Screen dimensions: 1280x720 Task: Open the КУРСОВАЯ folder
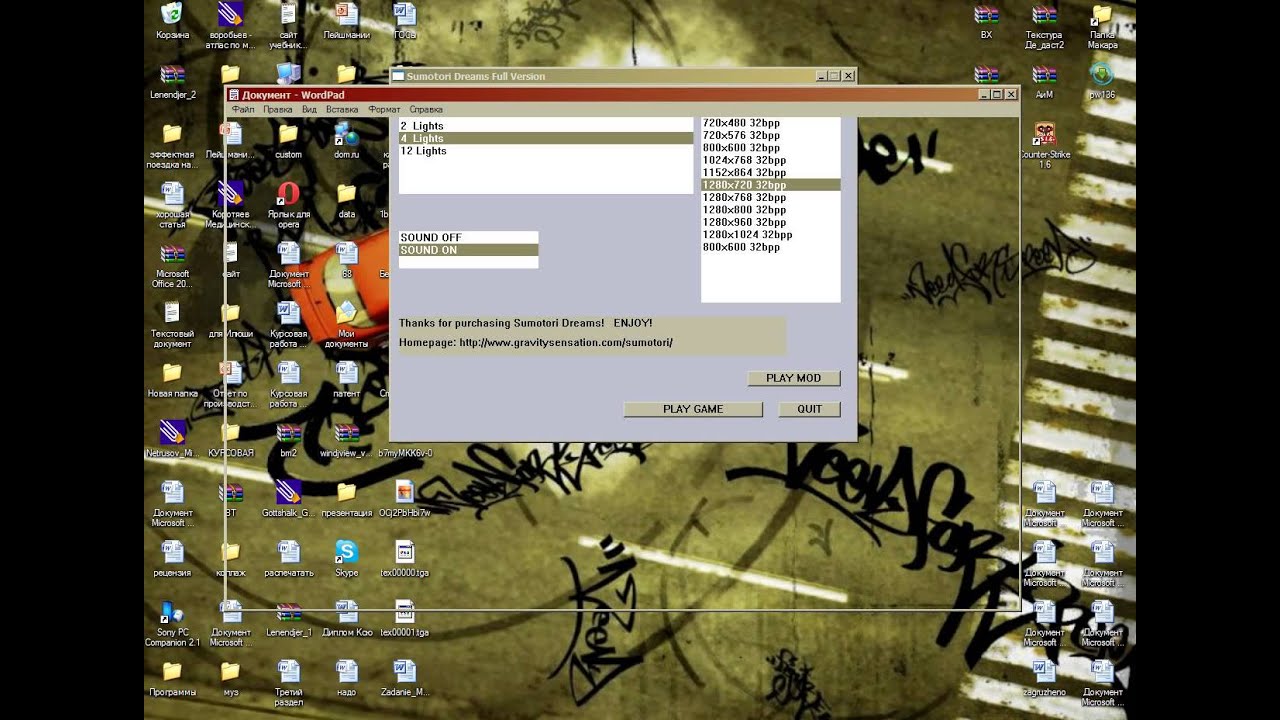pos(230,432)
